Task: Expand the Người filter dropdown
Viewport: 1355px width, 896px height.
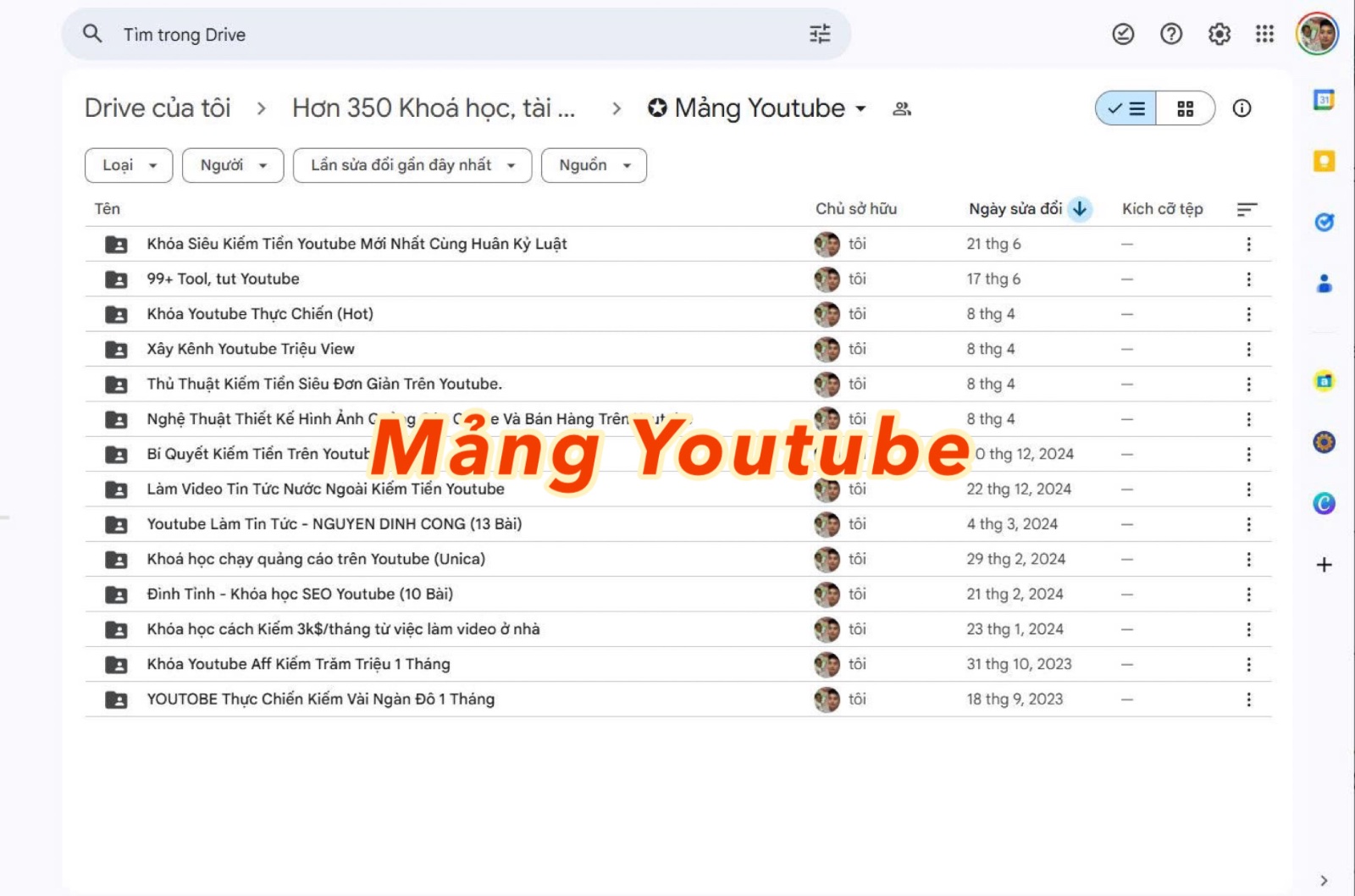Action: click(233, 165)
